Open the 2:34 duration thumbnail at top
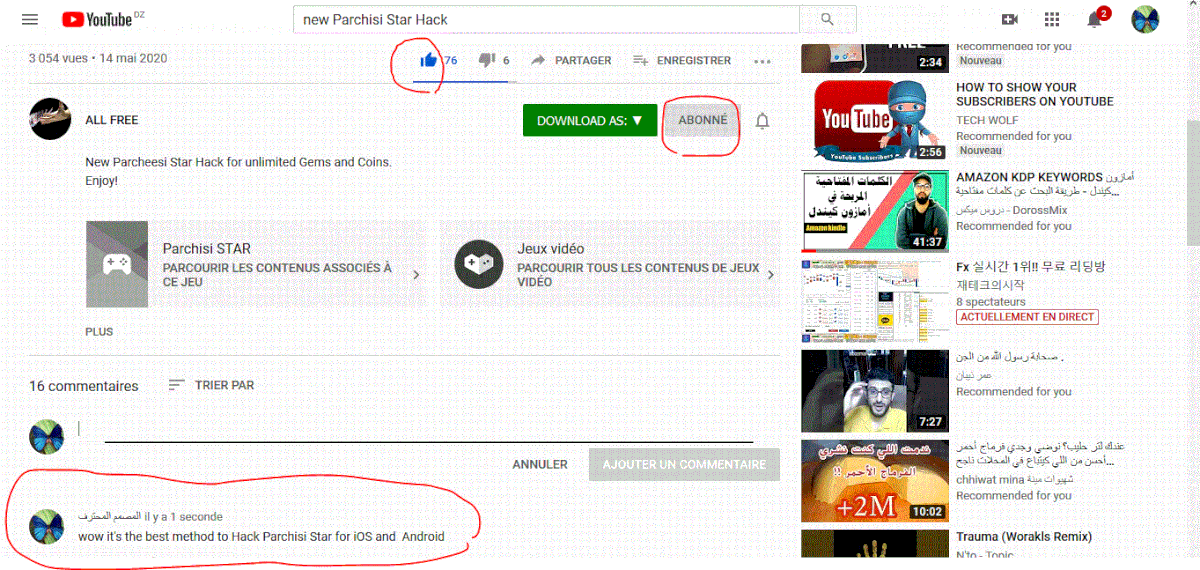Screen dimensions: 1200x570 (x=875, y=58)
